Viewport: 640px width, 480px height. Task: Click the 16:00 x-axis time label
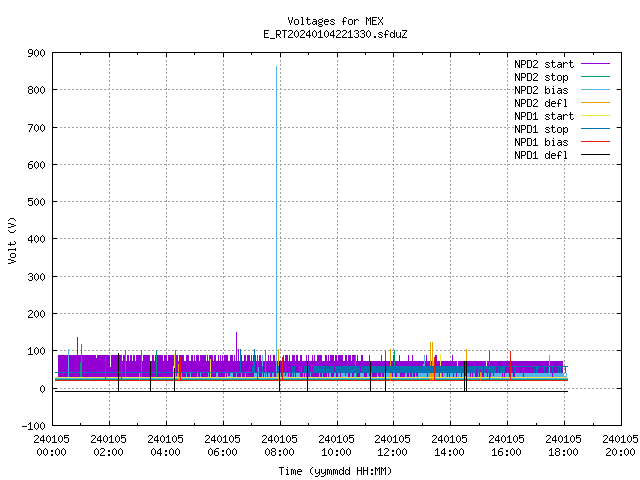pos(506,452)
